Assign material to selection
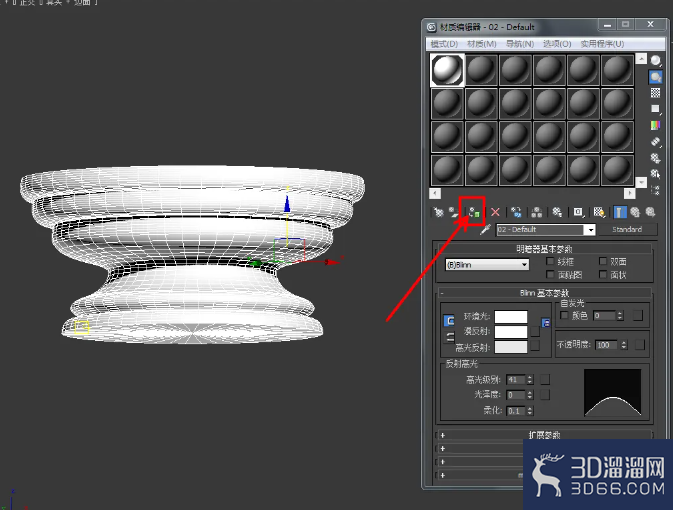 [x=474, y=212]
